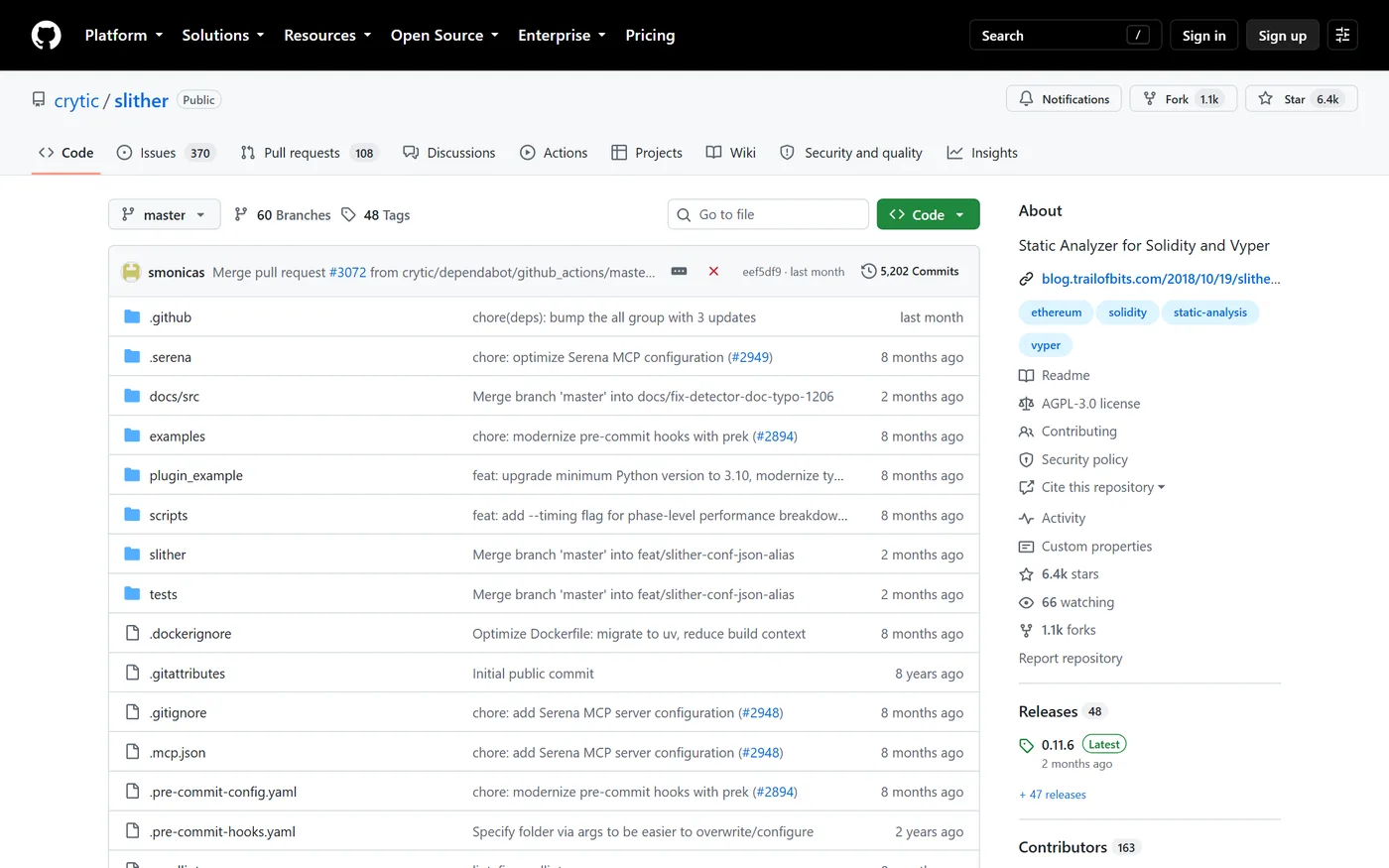The image size is (1389, 868).
Task: Open the + 47 releases link
Action: pos(1053,795)
